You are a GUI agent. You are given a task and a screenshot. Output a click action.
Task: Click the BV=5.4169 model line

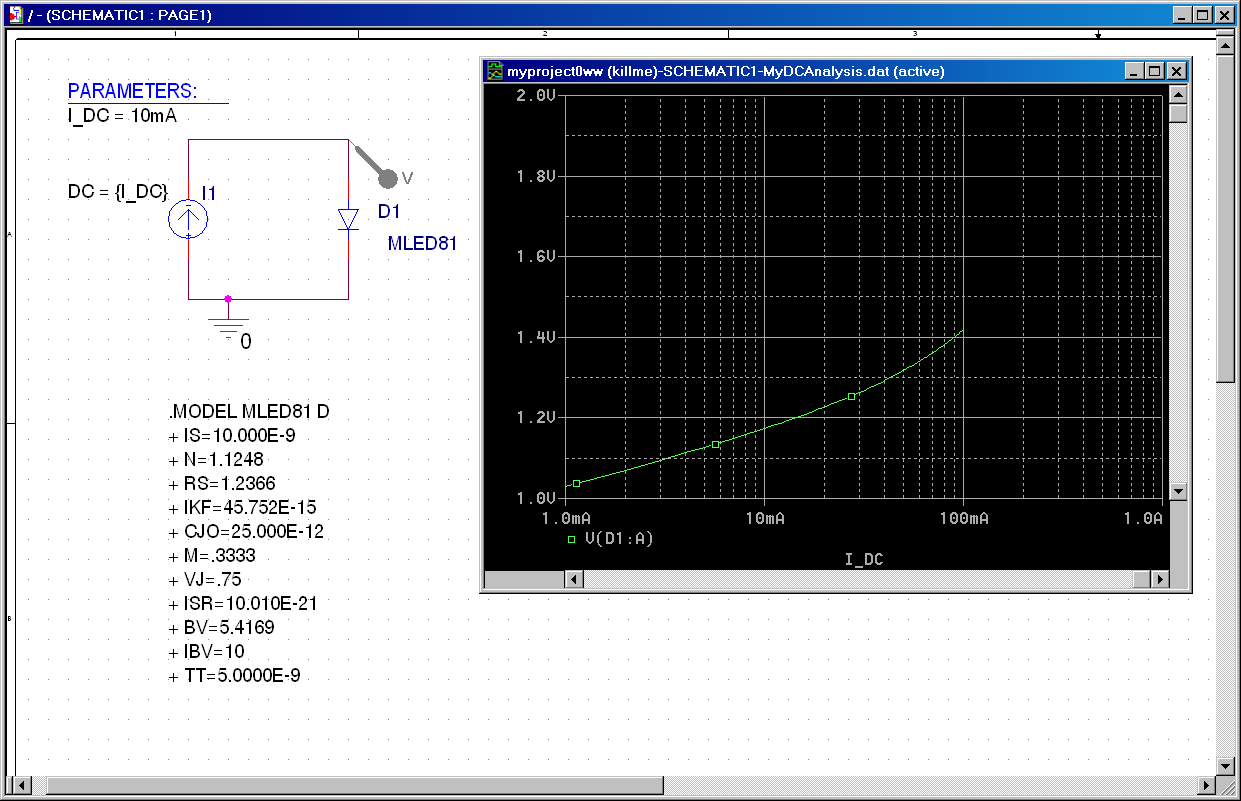click(222, 628)
